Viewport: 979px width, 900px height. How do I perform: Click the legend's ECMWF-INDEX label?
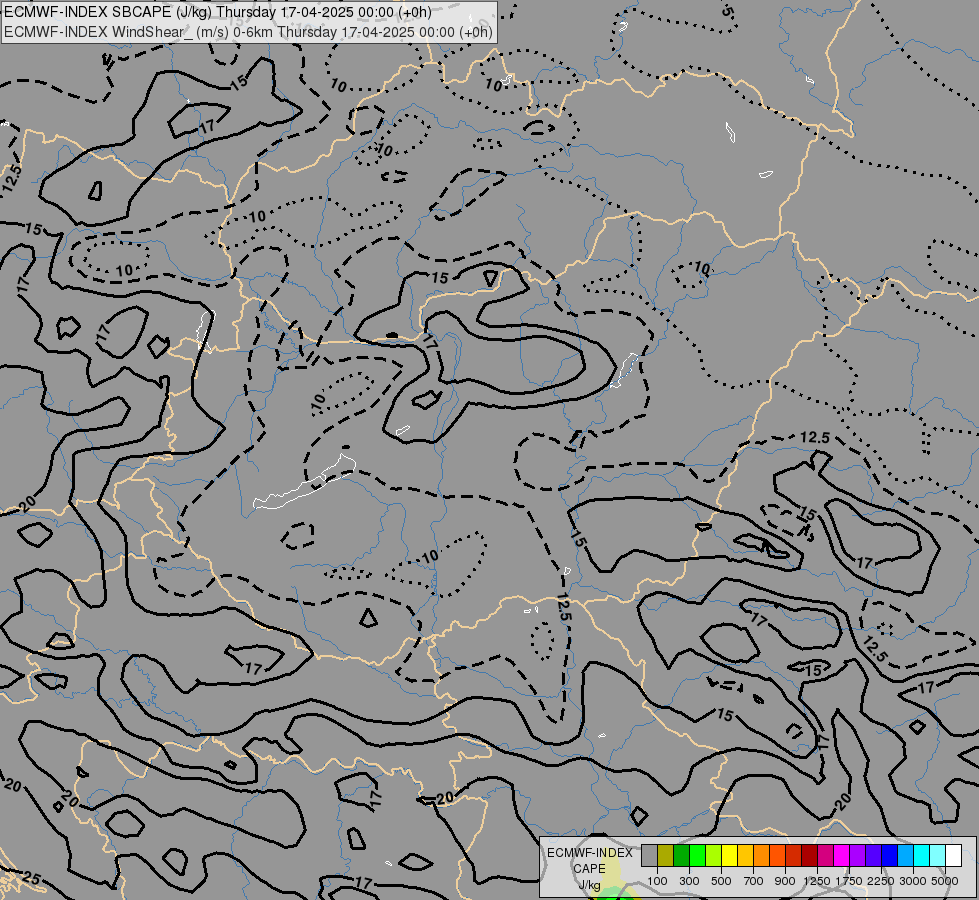click(x=590, y=853)
